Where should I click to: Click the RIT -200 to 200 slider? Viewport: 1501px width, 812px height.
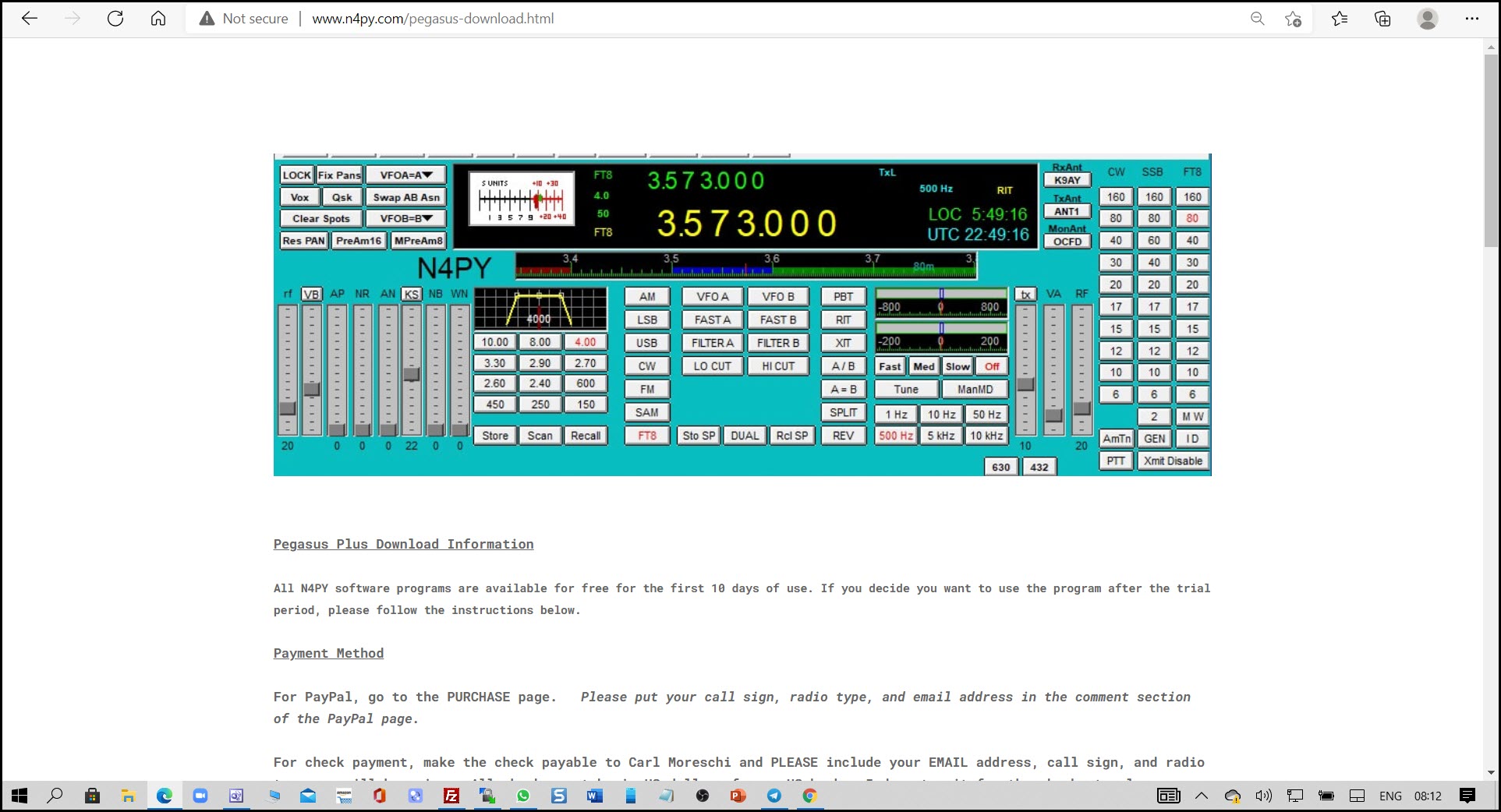tap(941, 337)
